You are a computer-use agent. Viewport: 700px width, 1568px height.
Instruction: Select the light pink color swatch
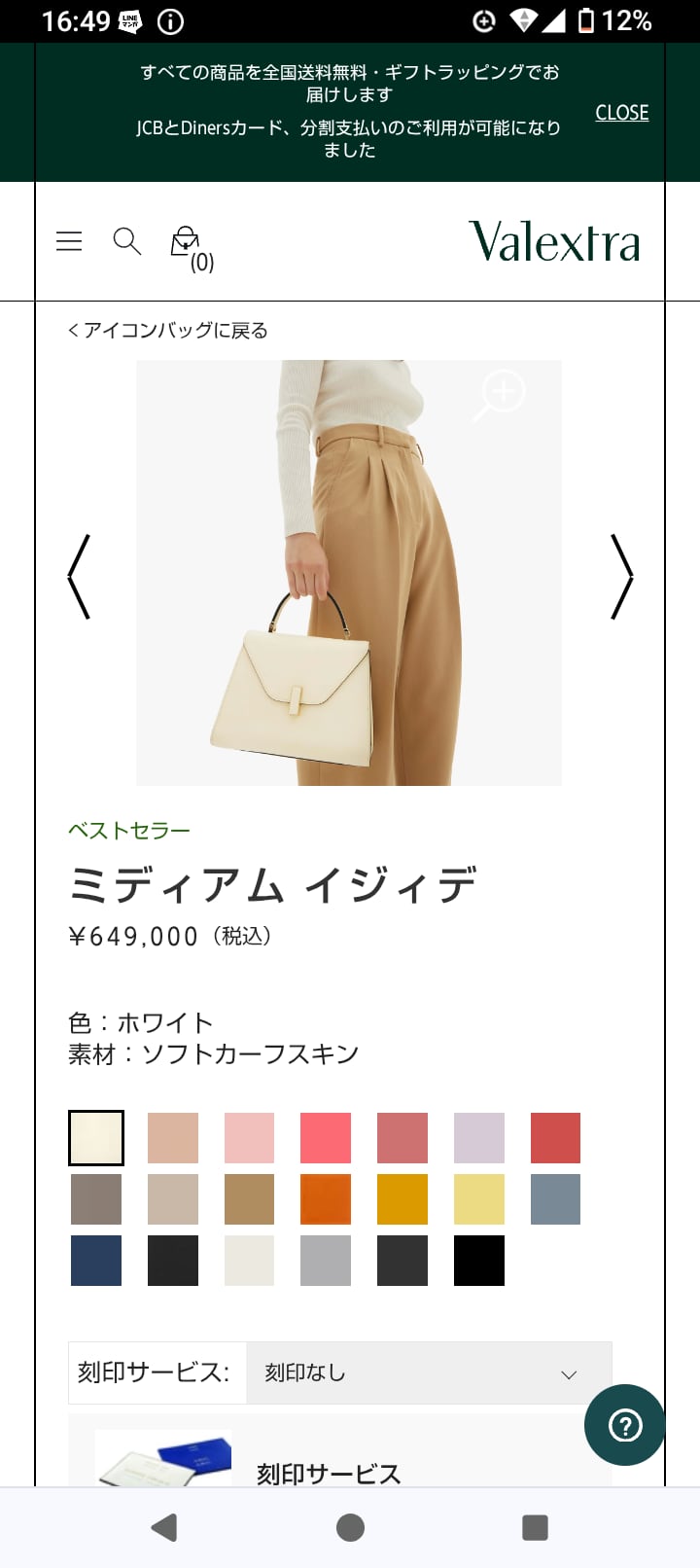coord(249,1138)
